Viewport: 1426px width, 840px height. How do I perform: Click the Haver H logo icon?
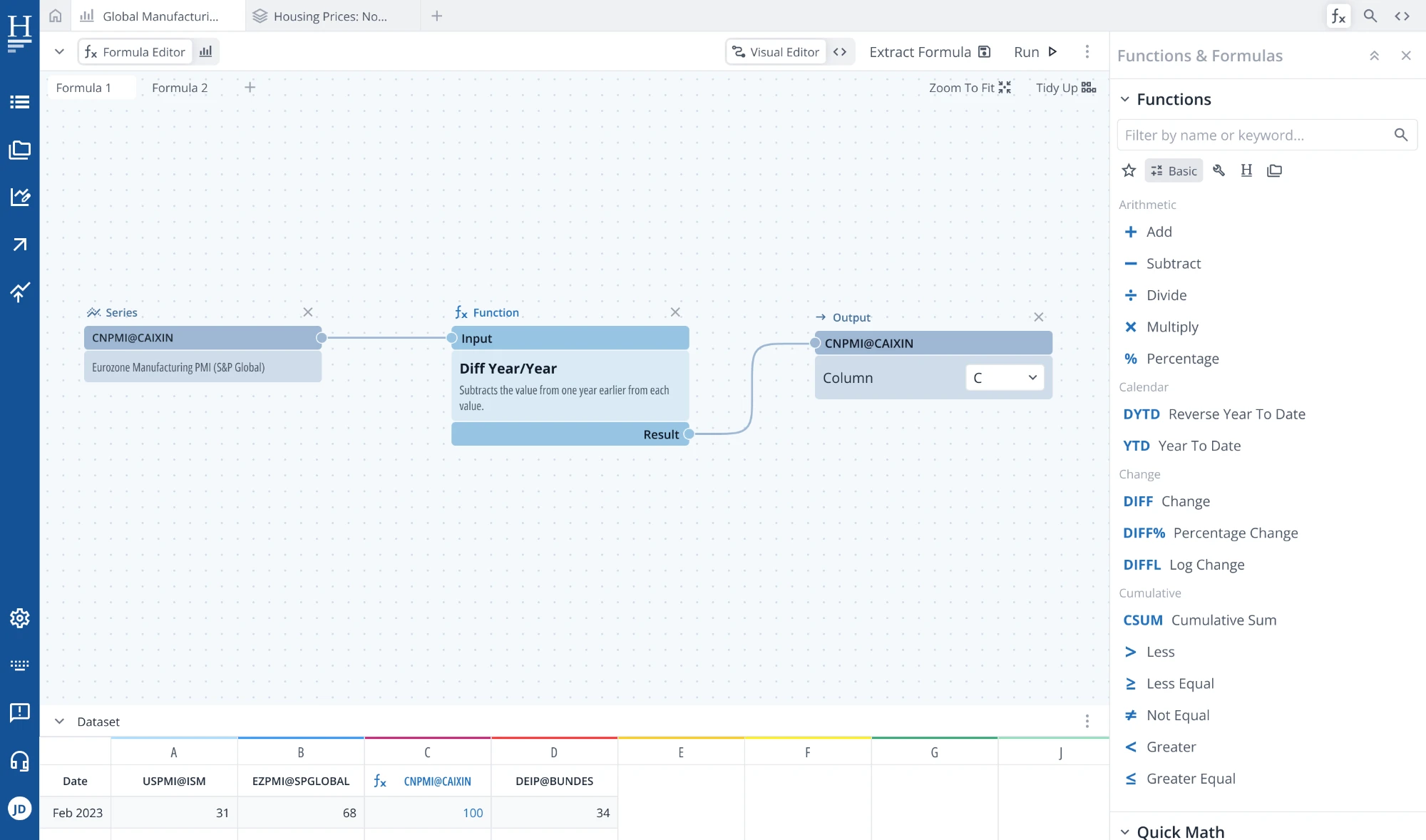[x=19, y=33]
